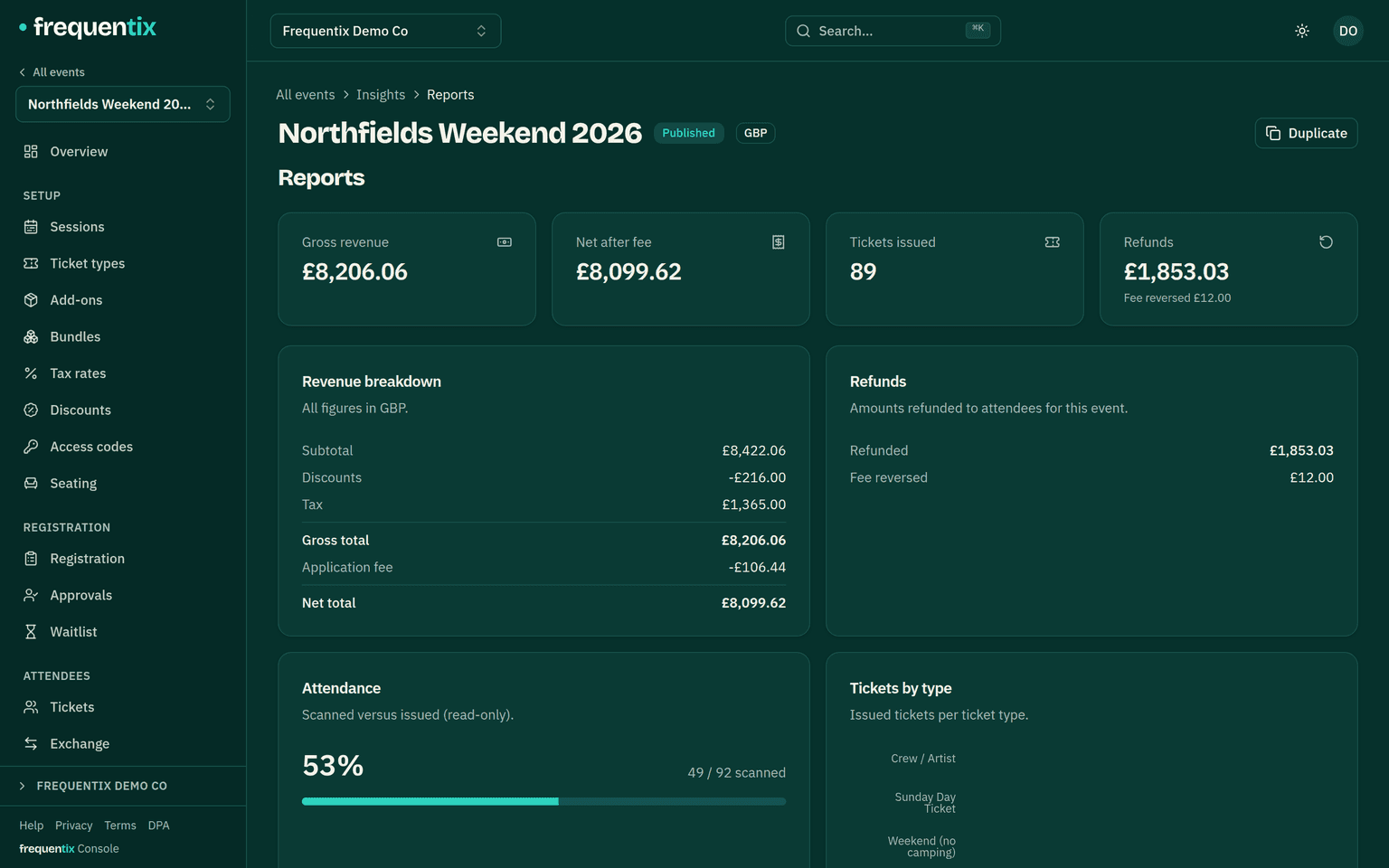
Task: Click the Fee reversed £12.00 row value
Action: [x=1311, y=477]
